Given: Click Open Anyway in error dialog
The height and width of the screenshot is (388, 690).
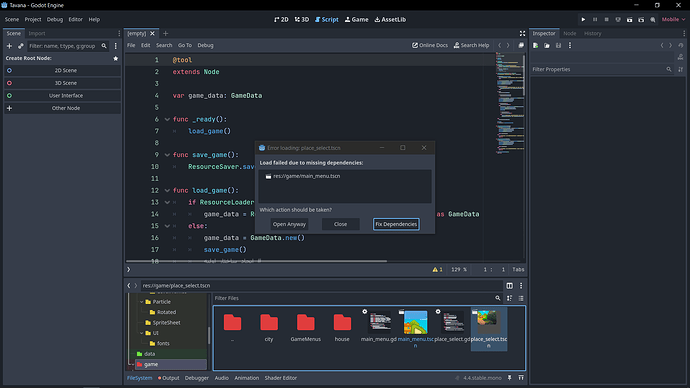Looking at the screenshot, I should point(289,224).
